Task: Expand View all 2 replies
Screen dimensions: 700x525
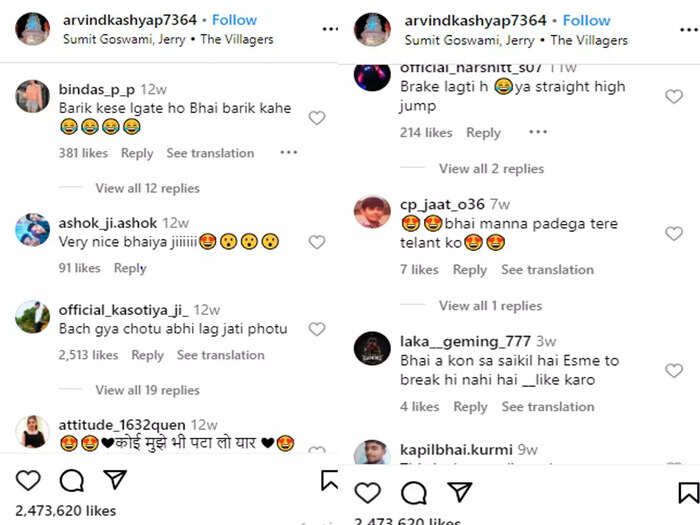Action: coord(492,169)
